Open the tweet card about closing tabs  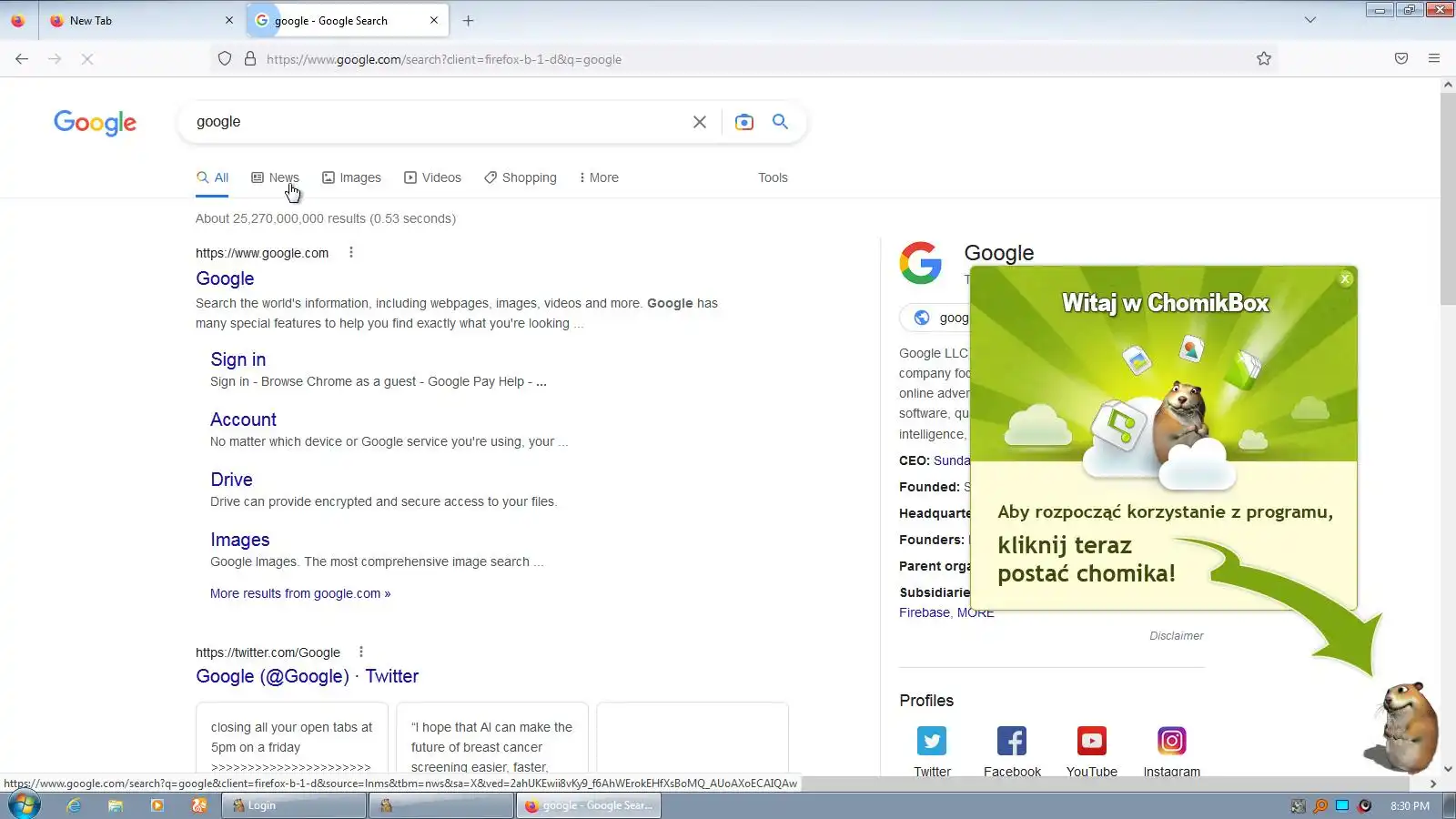tap(292, 738)
